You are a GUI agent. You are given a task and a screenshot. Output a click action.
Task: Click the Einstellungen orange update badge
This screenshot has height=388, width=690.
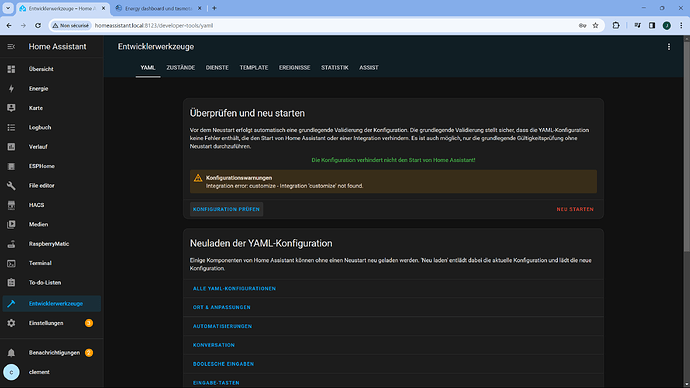88,323
